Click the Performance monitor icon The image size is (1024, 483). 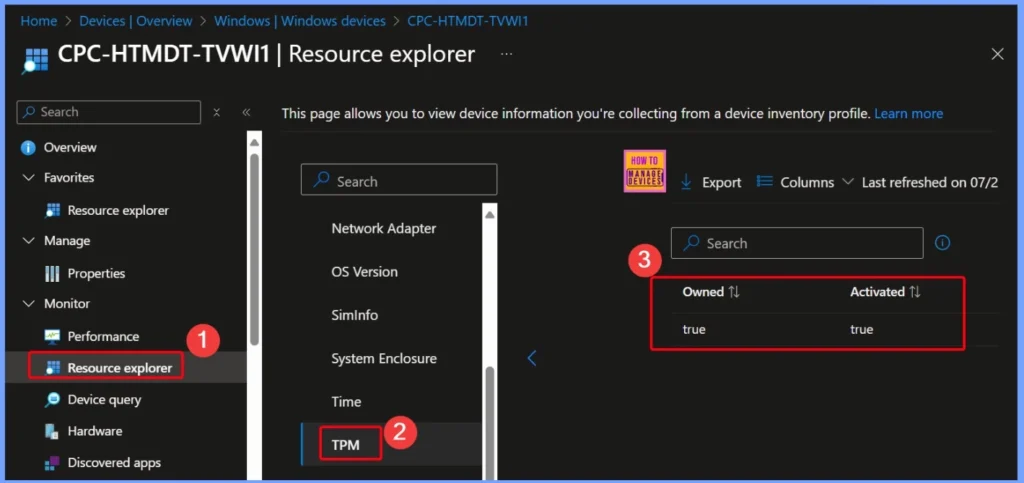(x=52, y=336)
